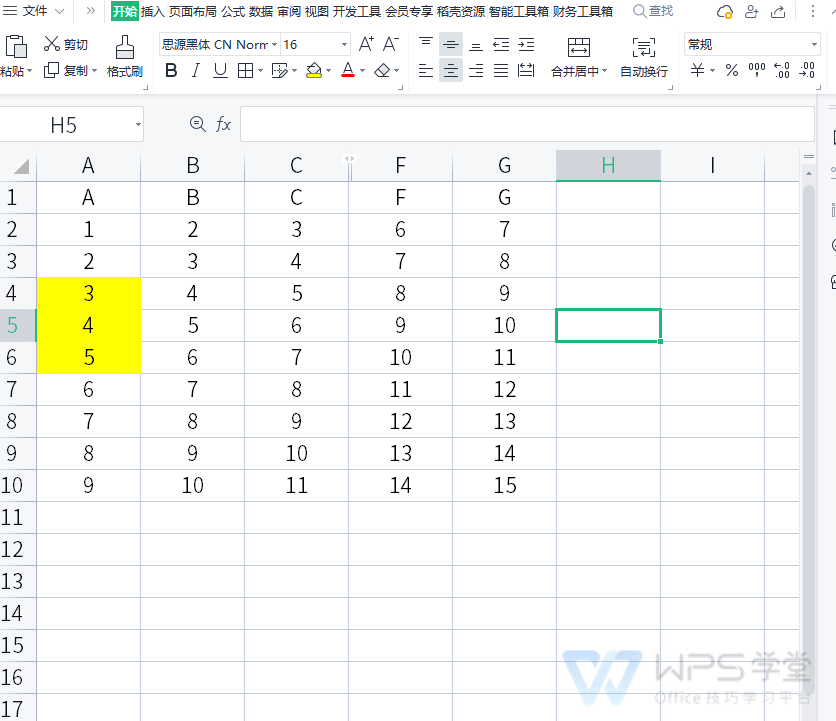Click the share export icon

[778, 11]
